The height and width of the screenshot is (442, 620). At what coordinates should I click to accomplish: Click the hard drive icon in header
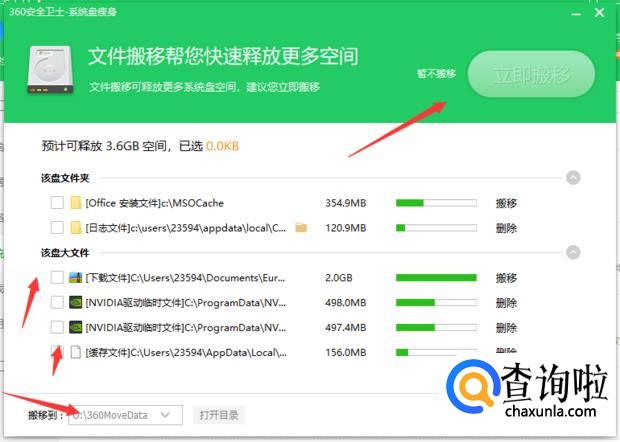pos(50,70)
